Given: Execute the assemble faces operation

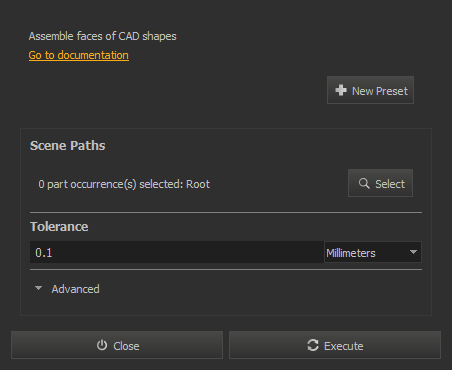Looking at the screenshot, I should (335, 345).
